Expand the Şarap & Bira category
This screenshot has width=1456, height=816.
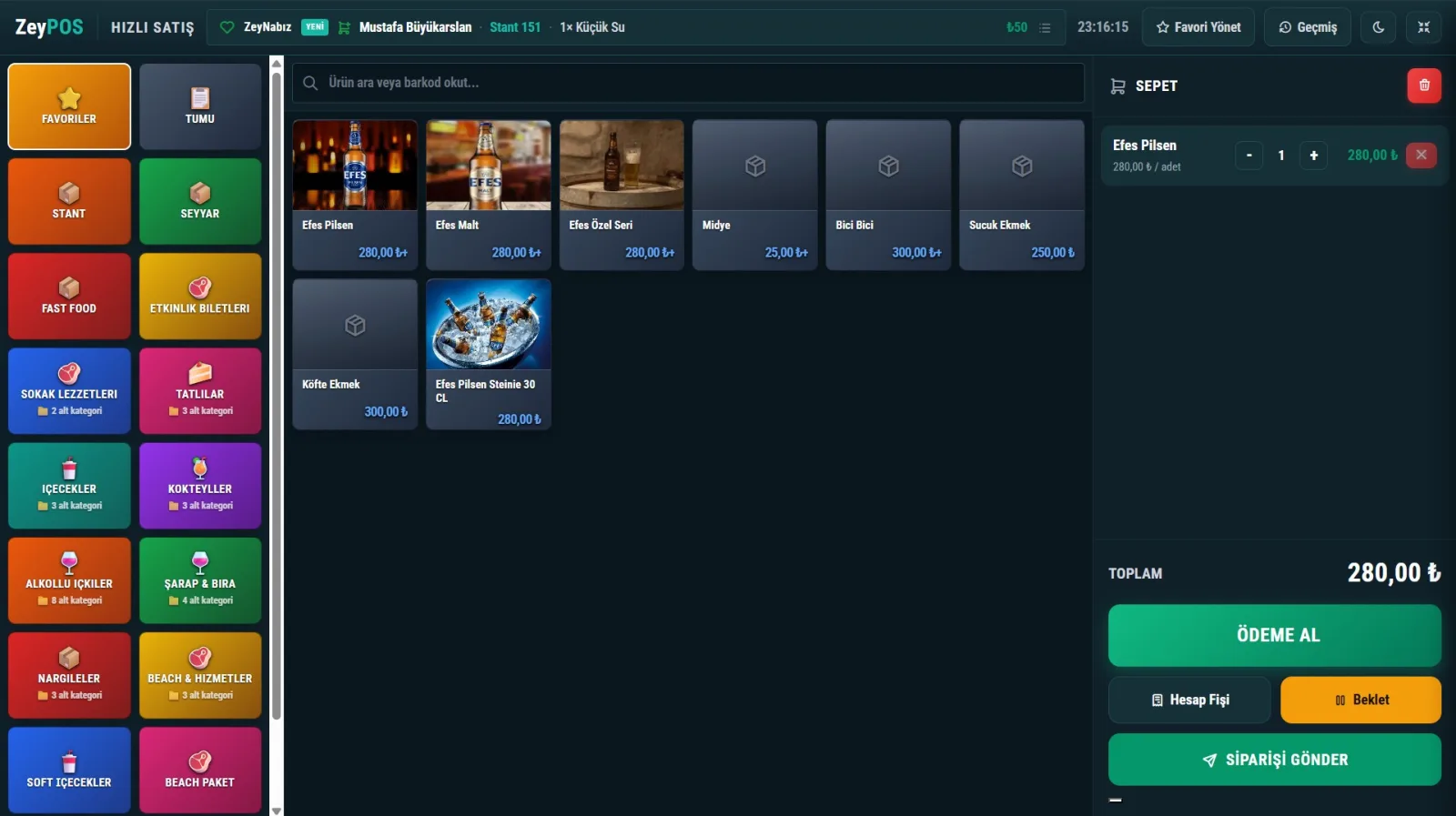200,580
